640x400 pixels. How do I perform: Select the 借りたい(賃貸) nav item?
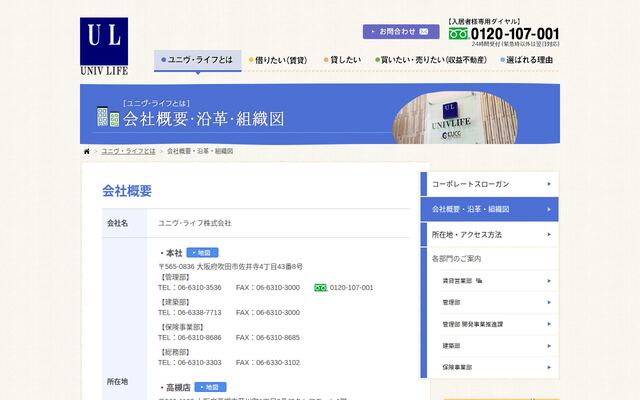pos(278,60)
